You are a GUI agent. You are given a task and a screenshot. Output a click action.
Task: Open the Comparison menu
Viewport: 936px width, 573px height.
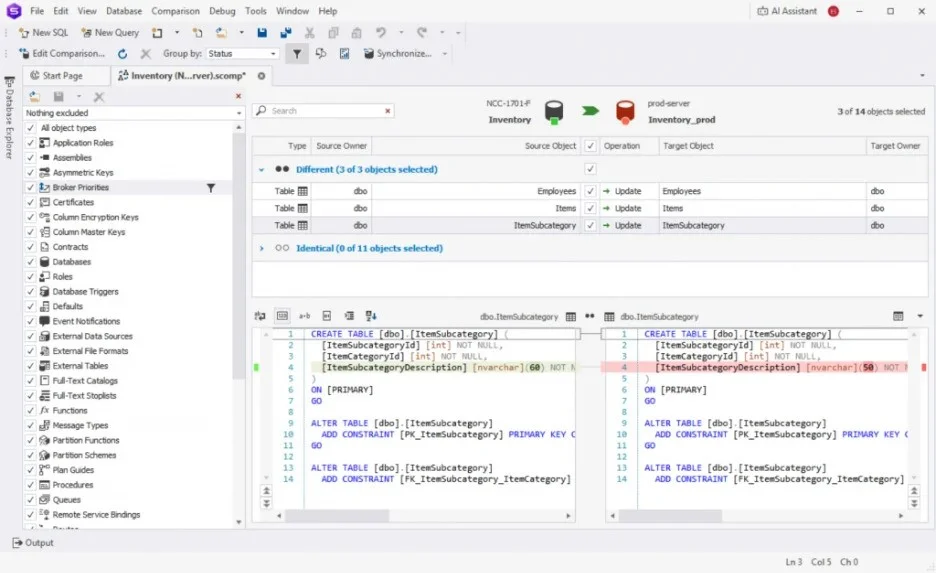point(176,11)
